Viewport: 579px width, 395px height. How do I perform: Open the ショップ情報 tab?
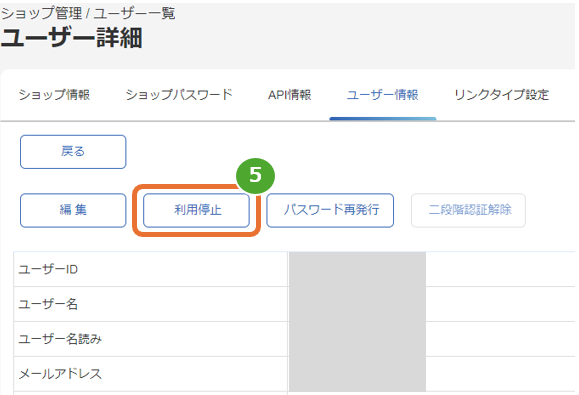pos(54,95)
